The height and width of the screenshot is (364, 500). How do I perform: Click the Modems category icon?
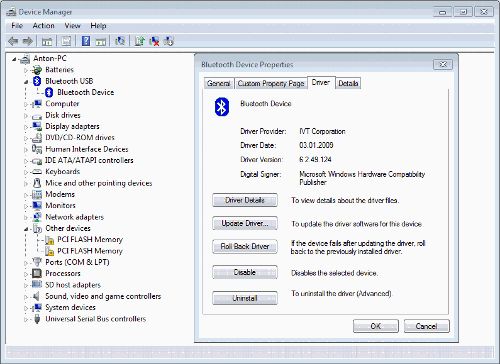37,194
